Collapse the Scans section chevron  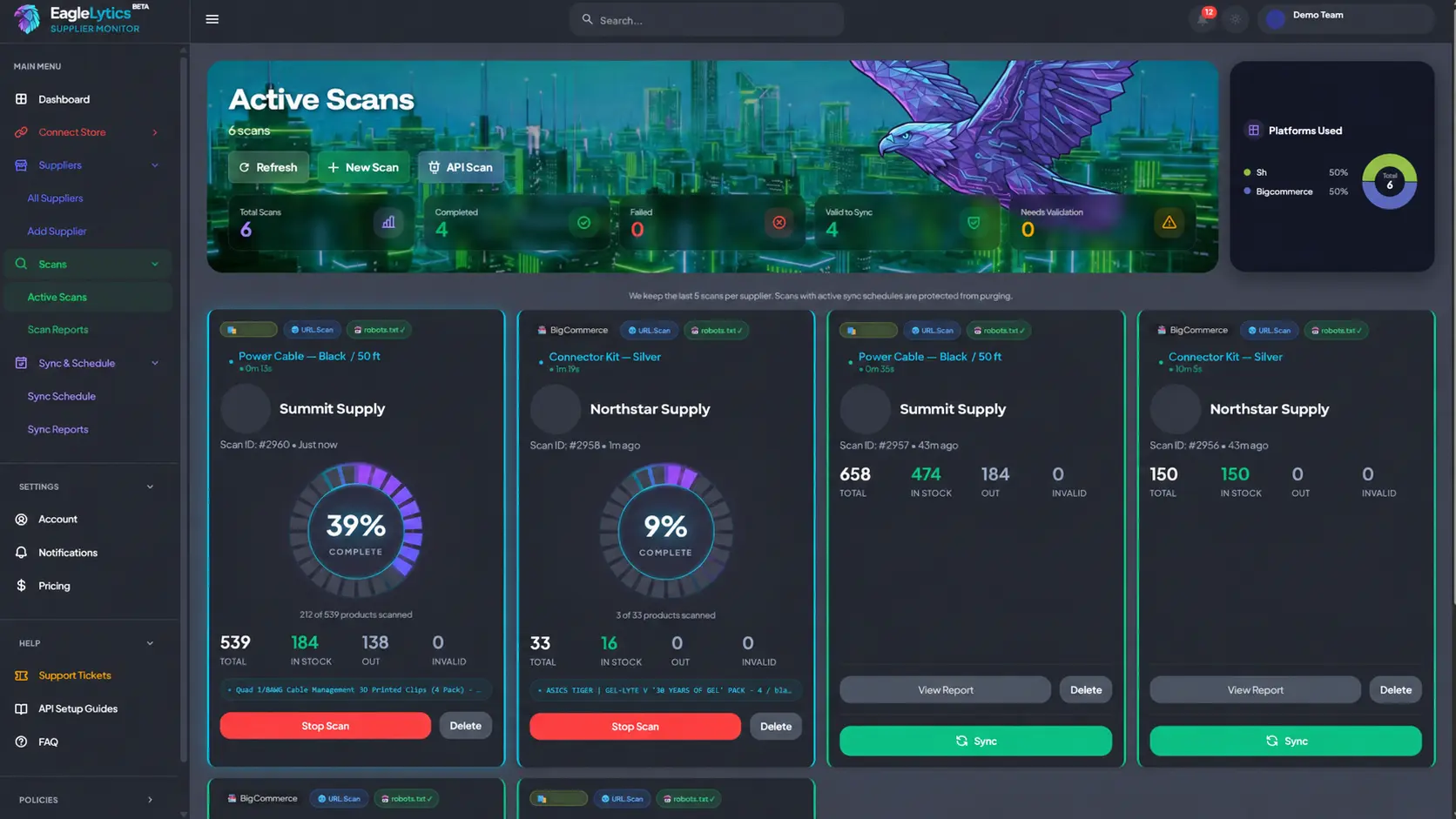pos(155,264)
